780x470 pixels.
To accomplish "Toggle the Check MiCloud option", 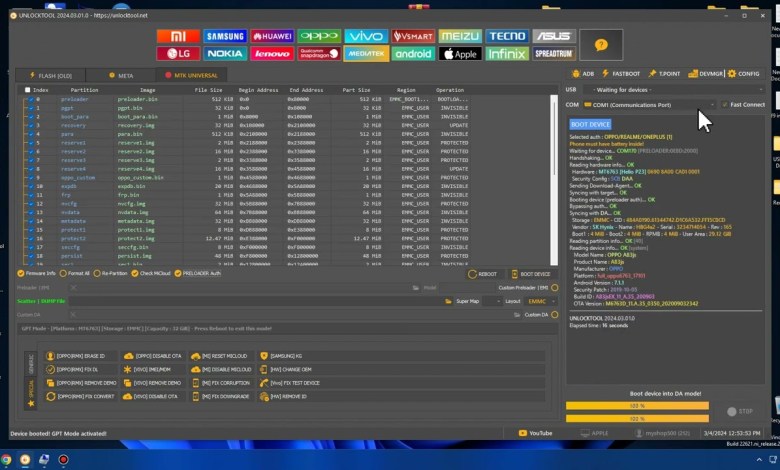I will pos(151,274).
